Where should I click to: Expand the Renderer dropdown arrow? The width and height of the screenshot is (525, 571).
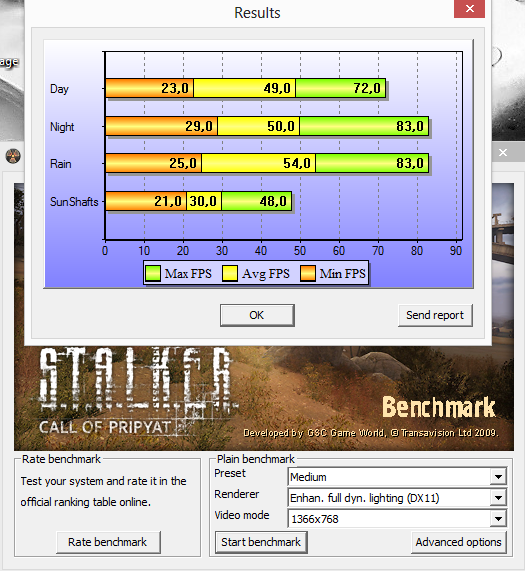[498, 498]
